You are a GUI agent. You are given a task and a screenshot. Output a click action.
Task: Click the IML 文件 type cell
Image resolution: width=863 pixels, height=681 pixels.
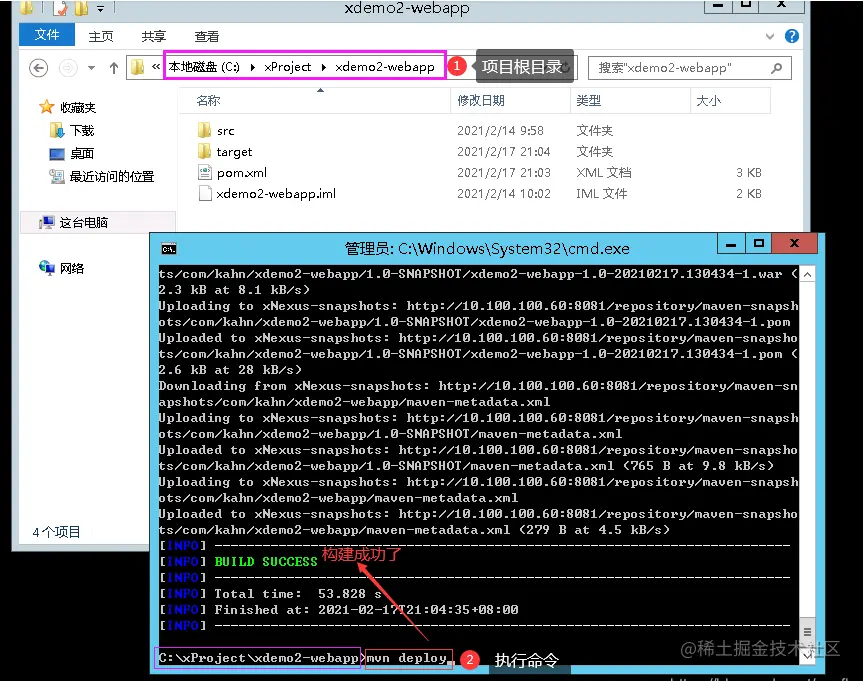click(602, 193)
